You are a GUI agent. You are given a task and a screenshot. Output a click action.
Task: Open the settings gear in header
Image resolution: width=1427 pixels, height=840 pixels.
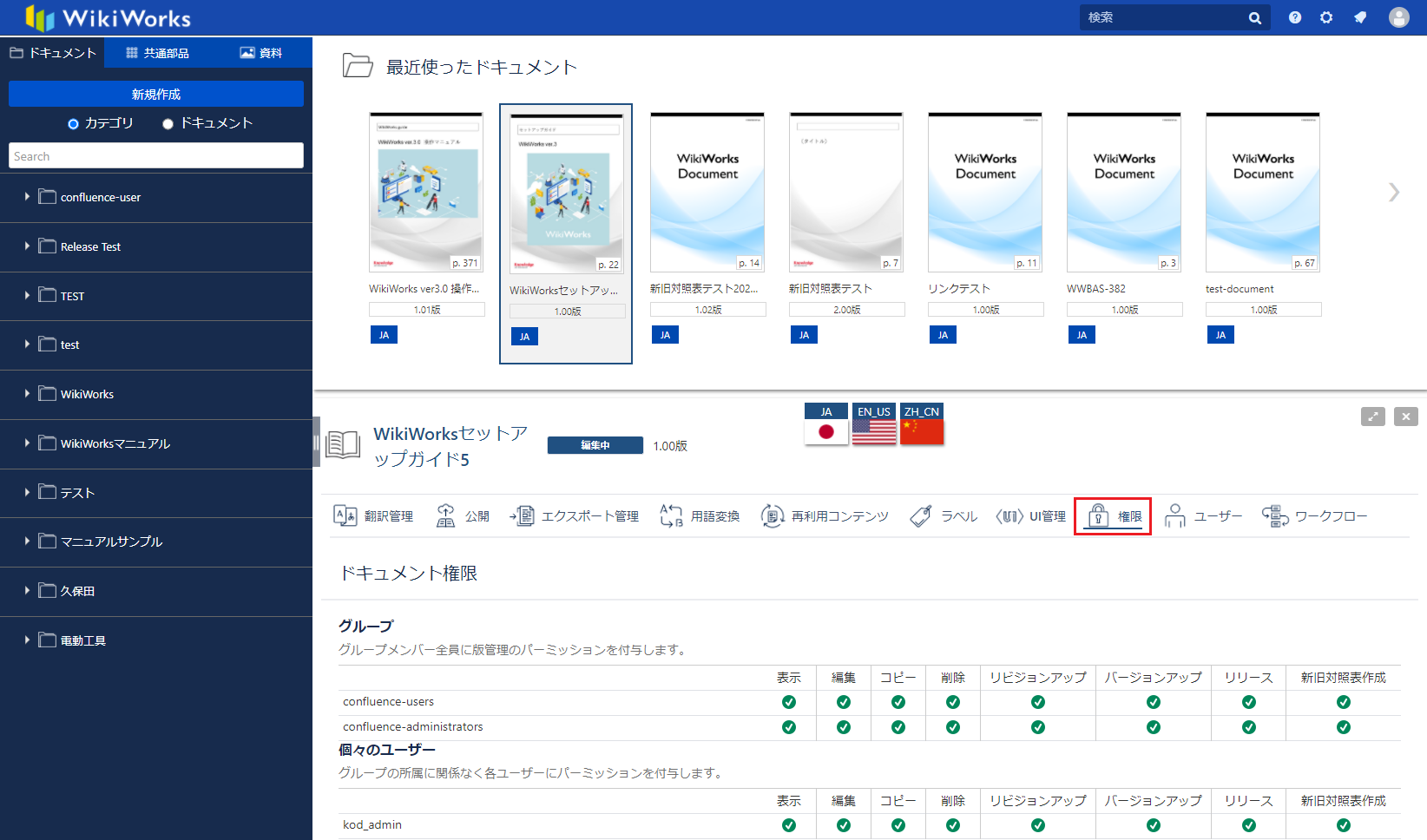pyautogui.click(x=1326, y=17)
